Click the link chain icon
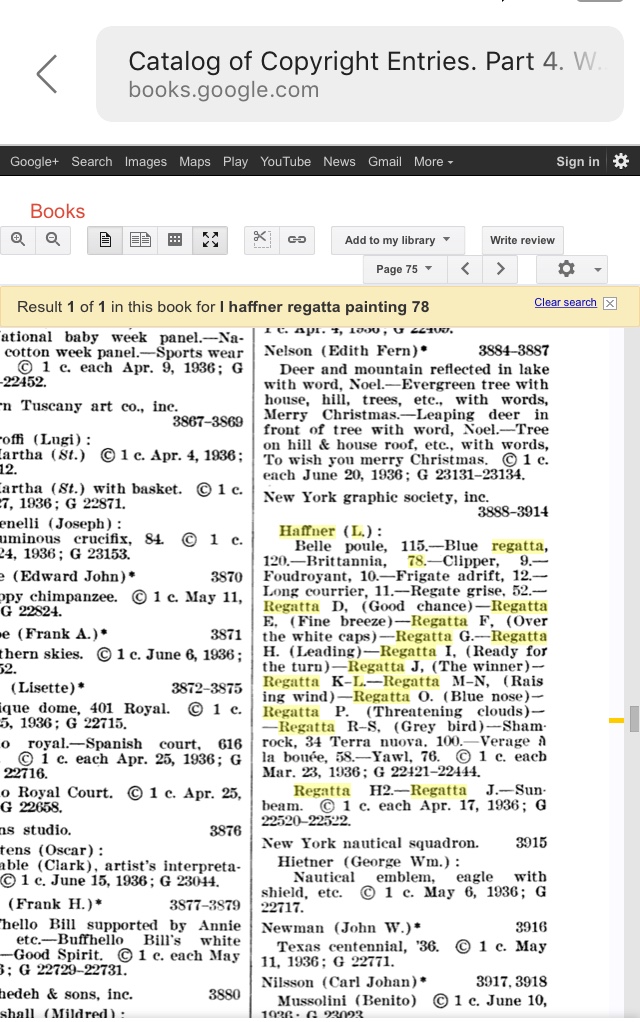 pos(297,240)
